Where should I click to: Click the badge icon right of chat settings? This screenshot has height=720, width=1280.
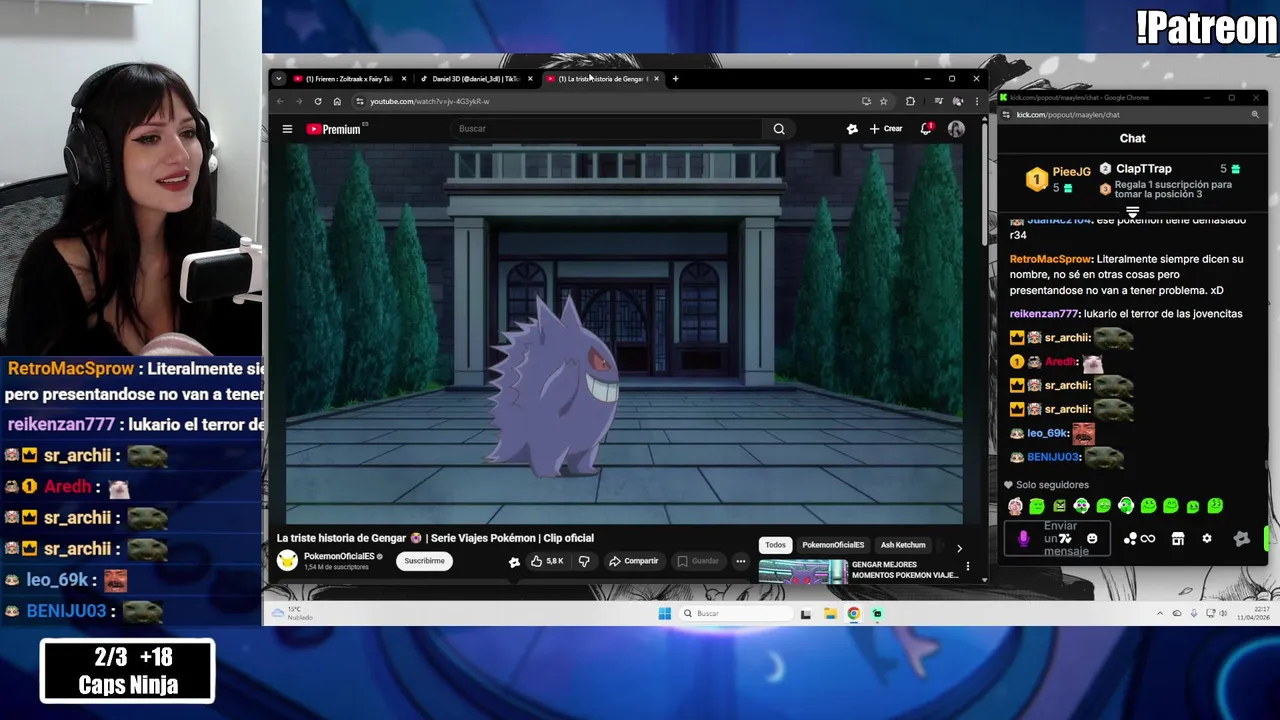coord(1241,539)
